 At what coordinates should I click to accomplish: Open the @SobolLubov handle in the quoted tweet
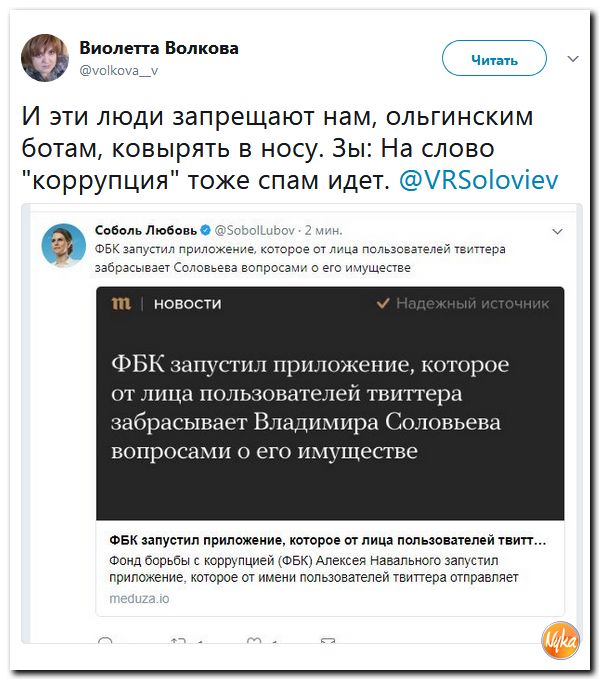coord(255,230)
